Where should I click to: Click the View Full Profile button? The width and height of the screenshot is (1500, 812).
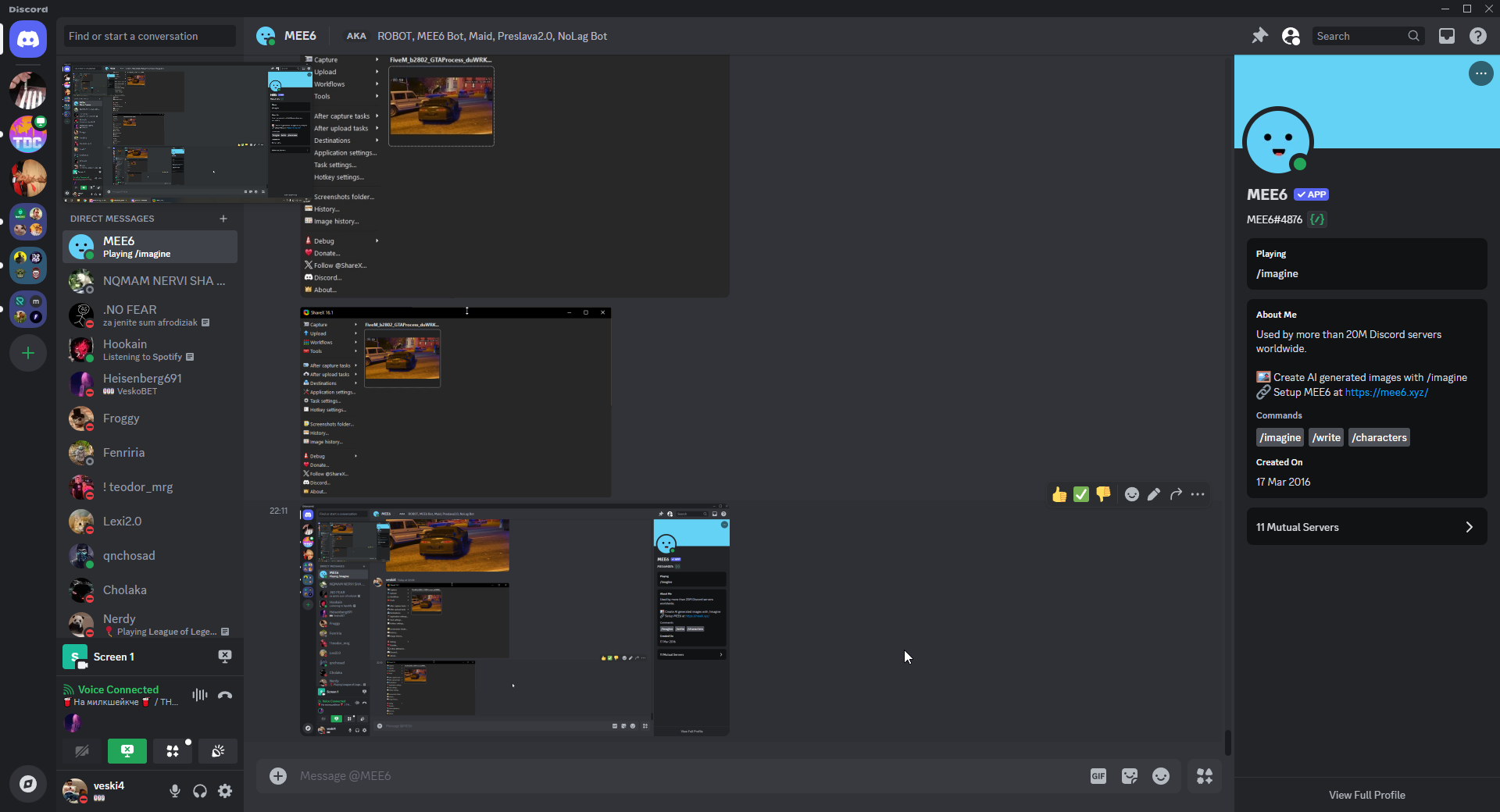coord(1367,795)
